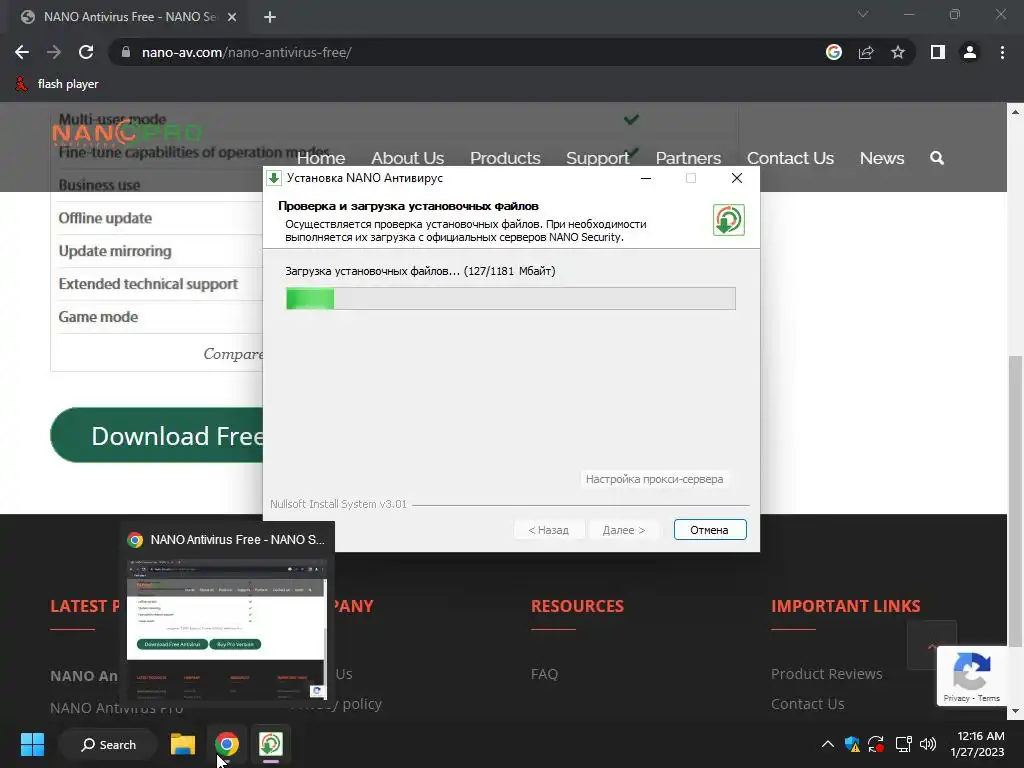This screenshot has width=1024, height=768.
Task: Click the Chrome taskbar icon
Action: (227, 744)
